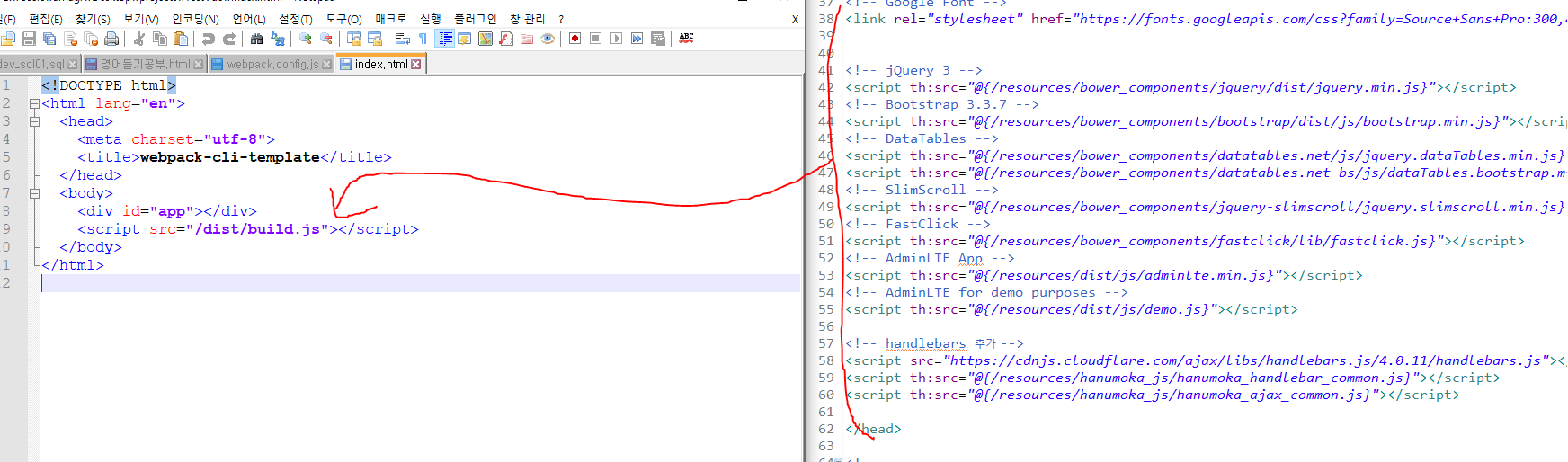Image resolution: width=1568 pixels, height=462 pixels.
Task: Click the Play macro icon
Action: (x=616, y=39)
